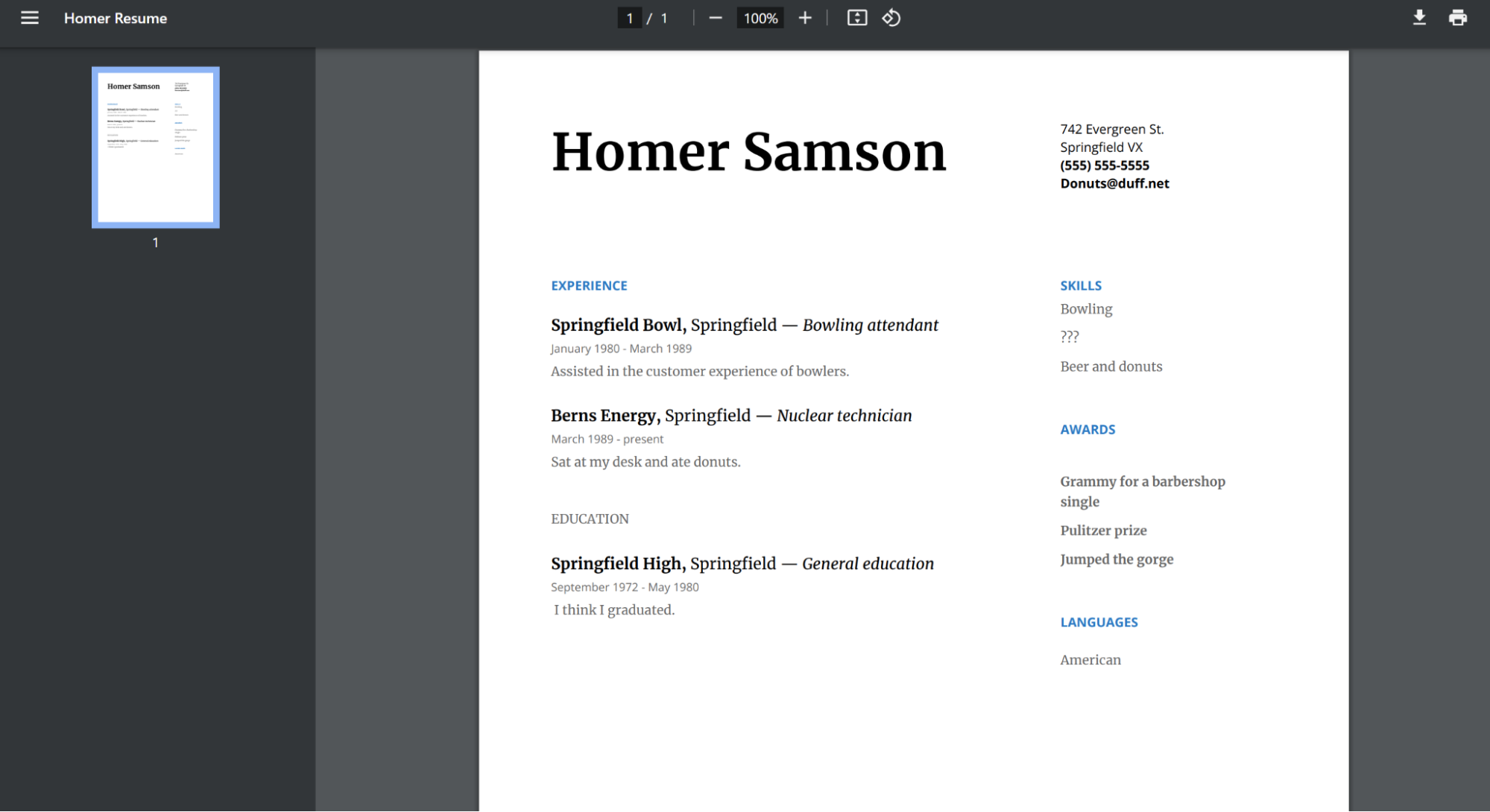
Task: Click the (555) 555-5555 phone number
Action: point(1105,165)
